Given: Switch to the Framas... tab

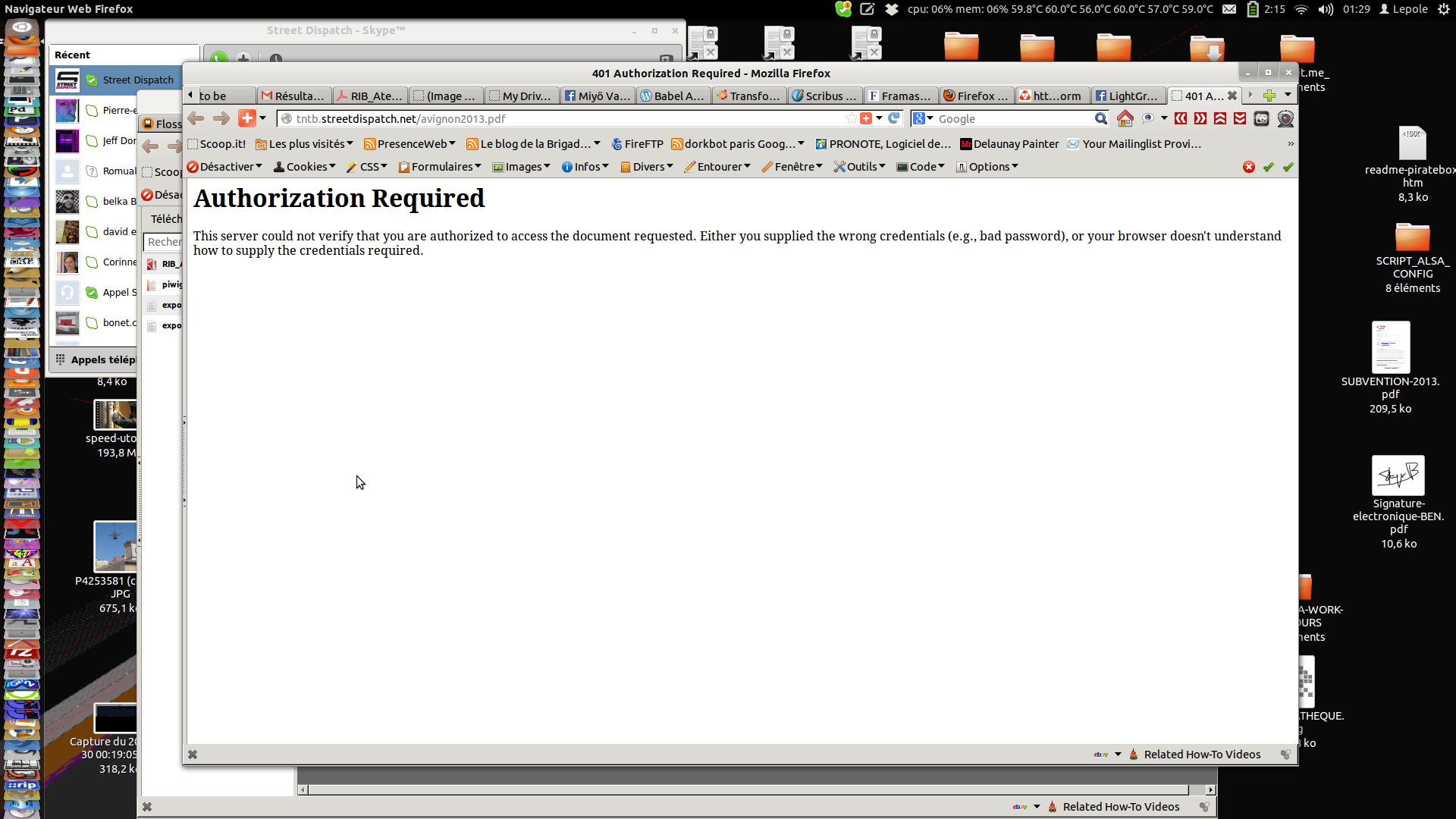Looking at the screenshot, I should [900, 96].
